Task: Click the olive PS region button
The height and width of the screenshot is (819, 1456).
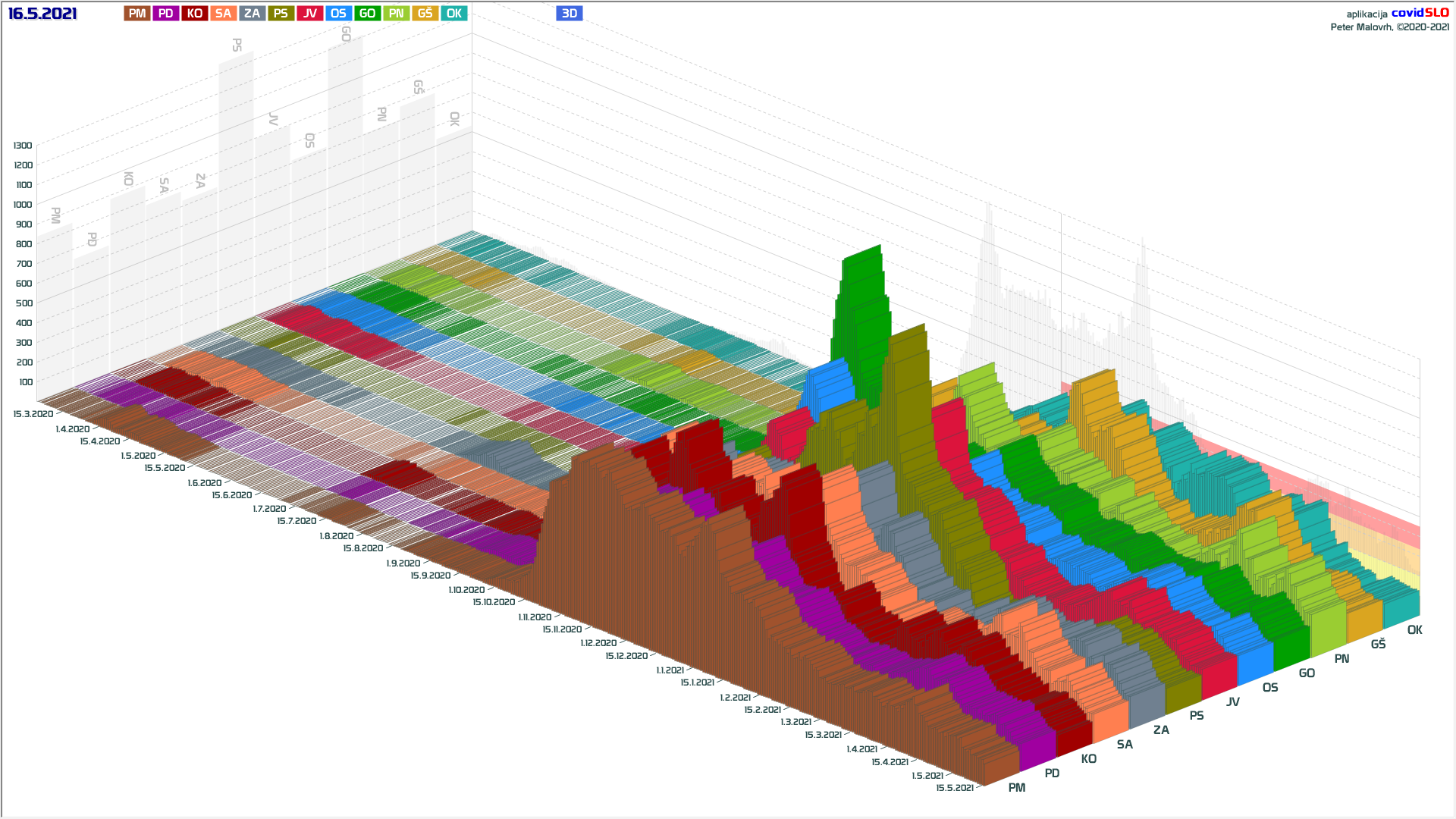Action: pyautogui.click(x=281, y=13)
